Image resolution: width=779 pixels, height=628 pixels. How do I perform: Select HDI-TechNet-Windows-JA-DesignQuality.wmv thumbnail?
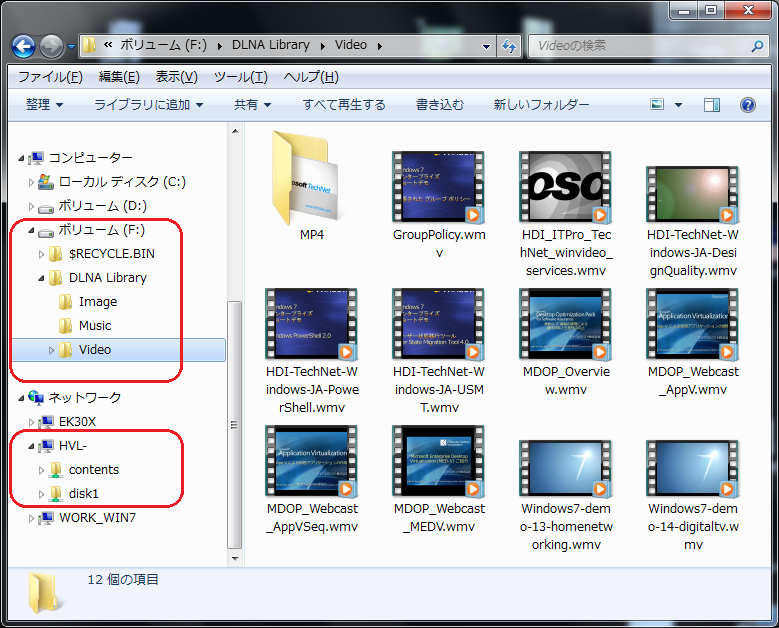click(x=693, y=194)
